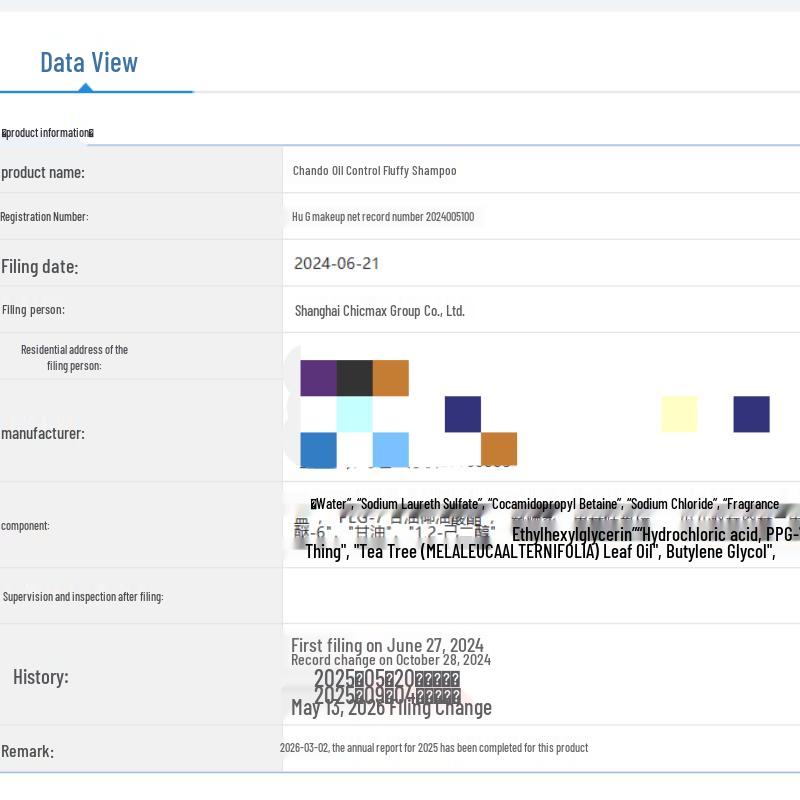Click Supervision and inspection after filing label
800x800 pixels.
pos(83,596)
